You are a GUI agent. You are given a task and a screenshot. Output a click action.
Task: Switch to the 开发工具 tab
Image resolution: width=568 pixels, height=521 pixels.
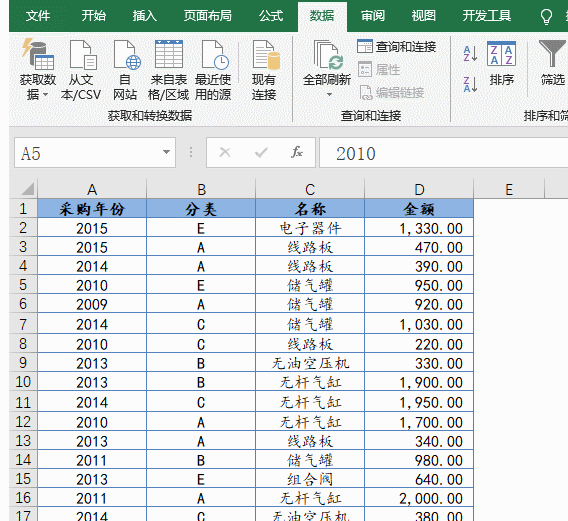tap(486, 16)
